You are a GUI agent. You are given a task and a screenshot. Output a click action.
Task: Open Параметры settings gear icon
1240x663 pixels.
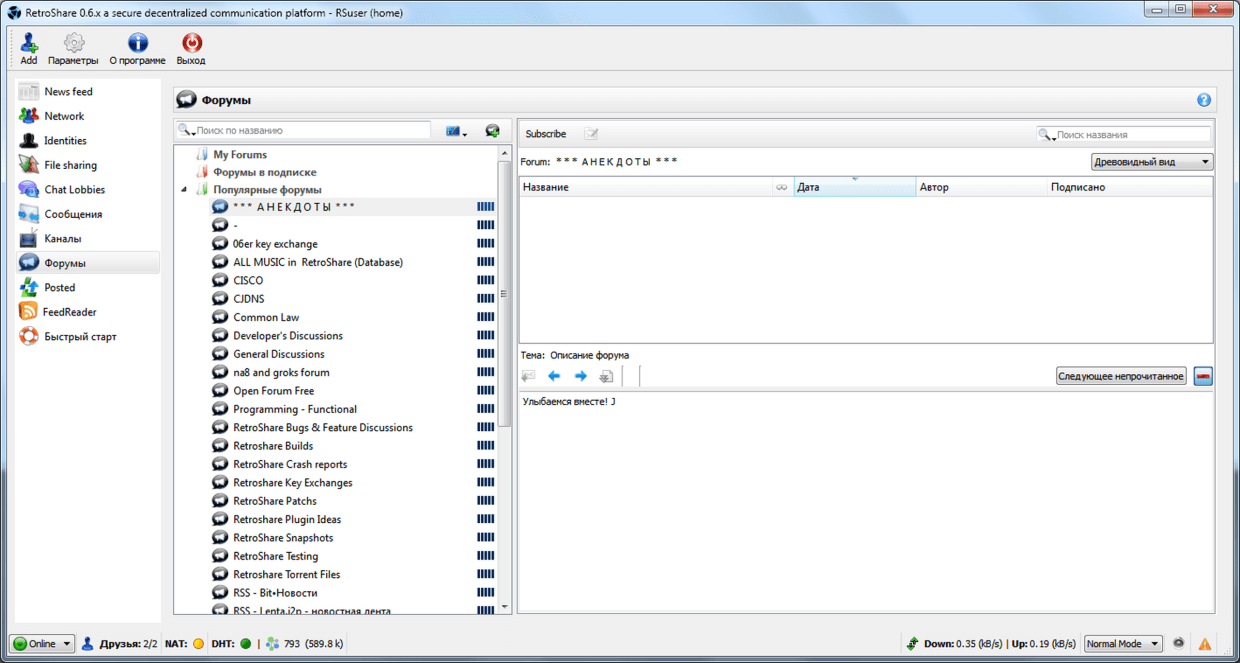pyautogui.click(x=73, y=43)
